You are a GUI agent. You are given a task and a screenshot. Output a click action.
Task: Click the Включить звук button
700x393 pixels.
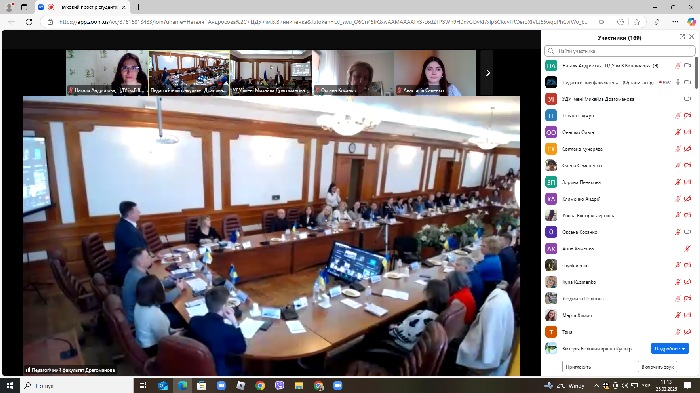click(658, 367)
